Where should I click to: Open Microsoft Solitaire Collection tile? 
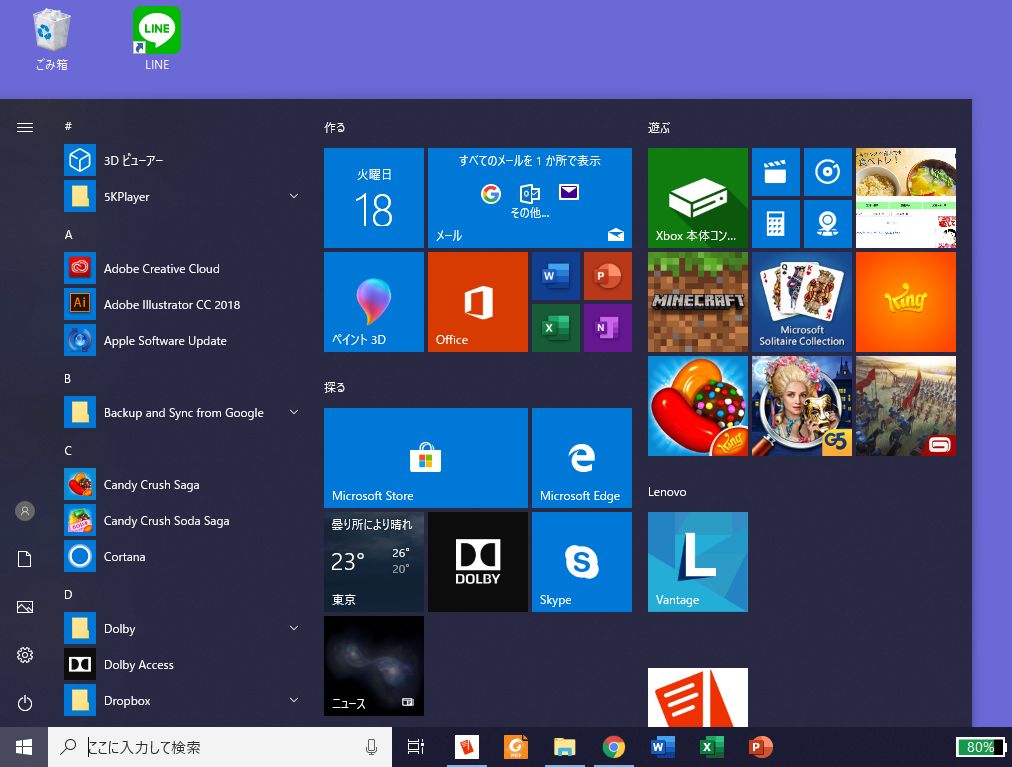coord(802,302)
